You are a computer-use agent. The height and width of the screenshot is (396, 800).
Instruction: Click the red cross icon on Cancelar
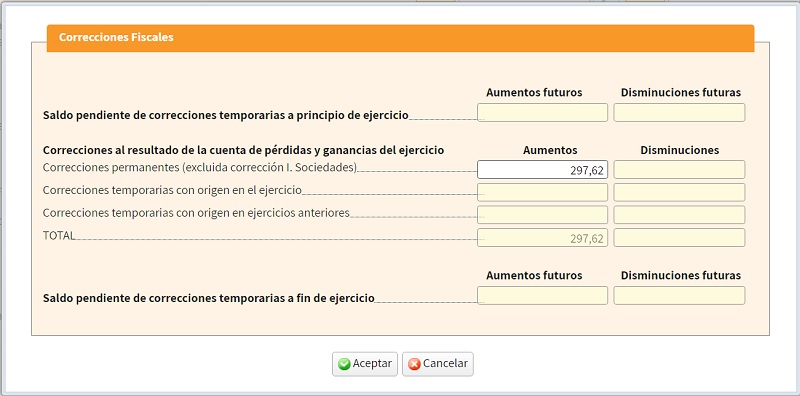(414, 364)
